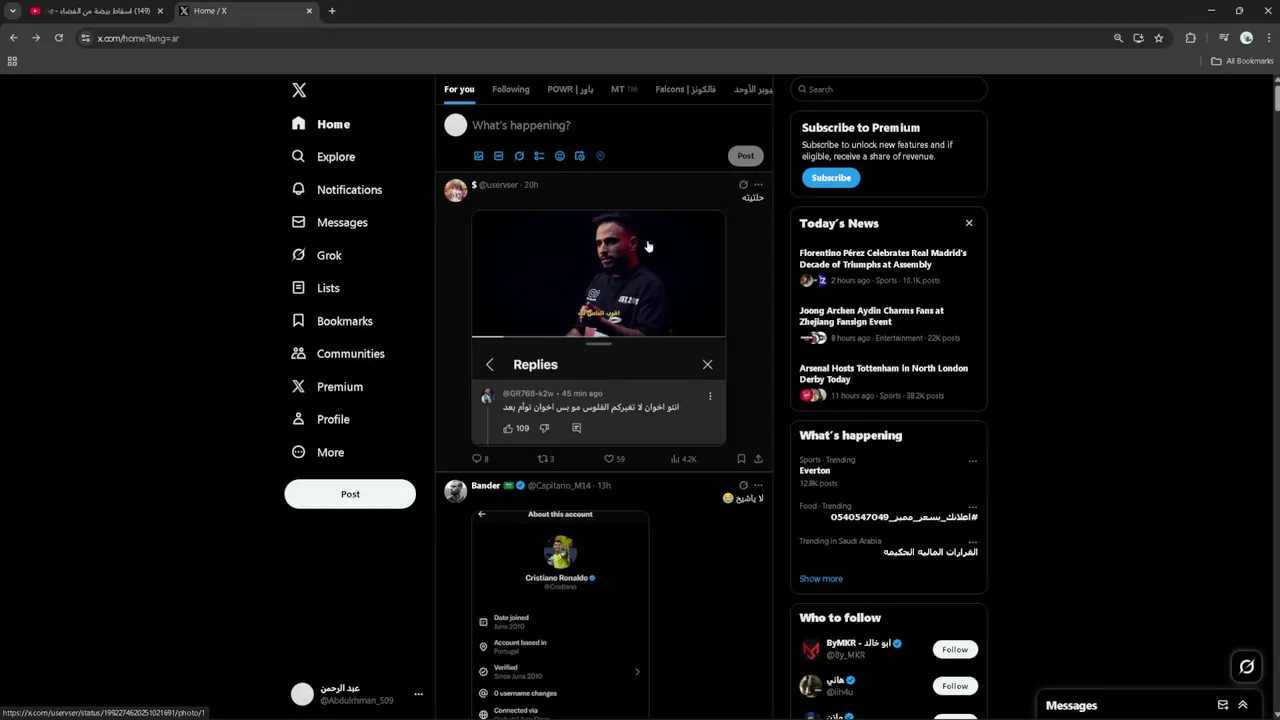Open Profile from the sidebar

[x=320, y=419]
